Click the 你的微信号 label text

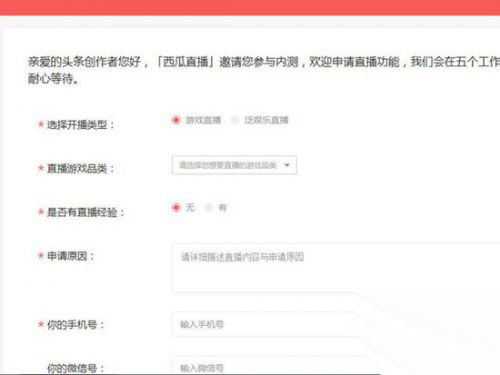75,368
